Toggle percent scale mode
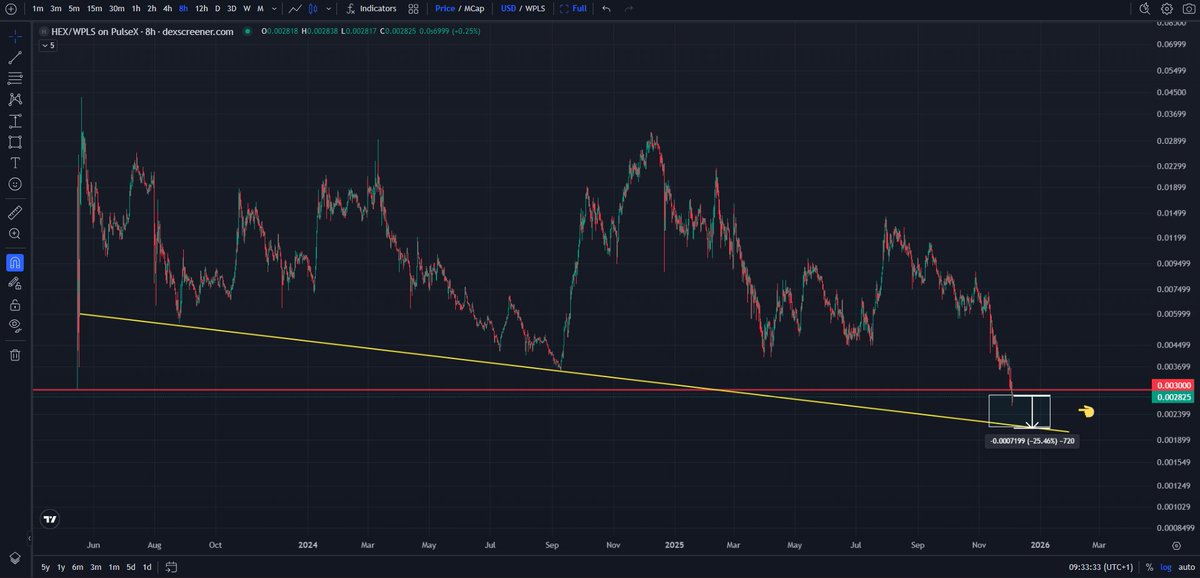This screenshot has height=578, width=1200. tap(1148, 567)
